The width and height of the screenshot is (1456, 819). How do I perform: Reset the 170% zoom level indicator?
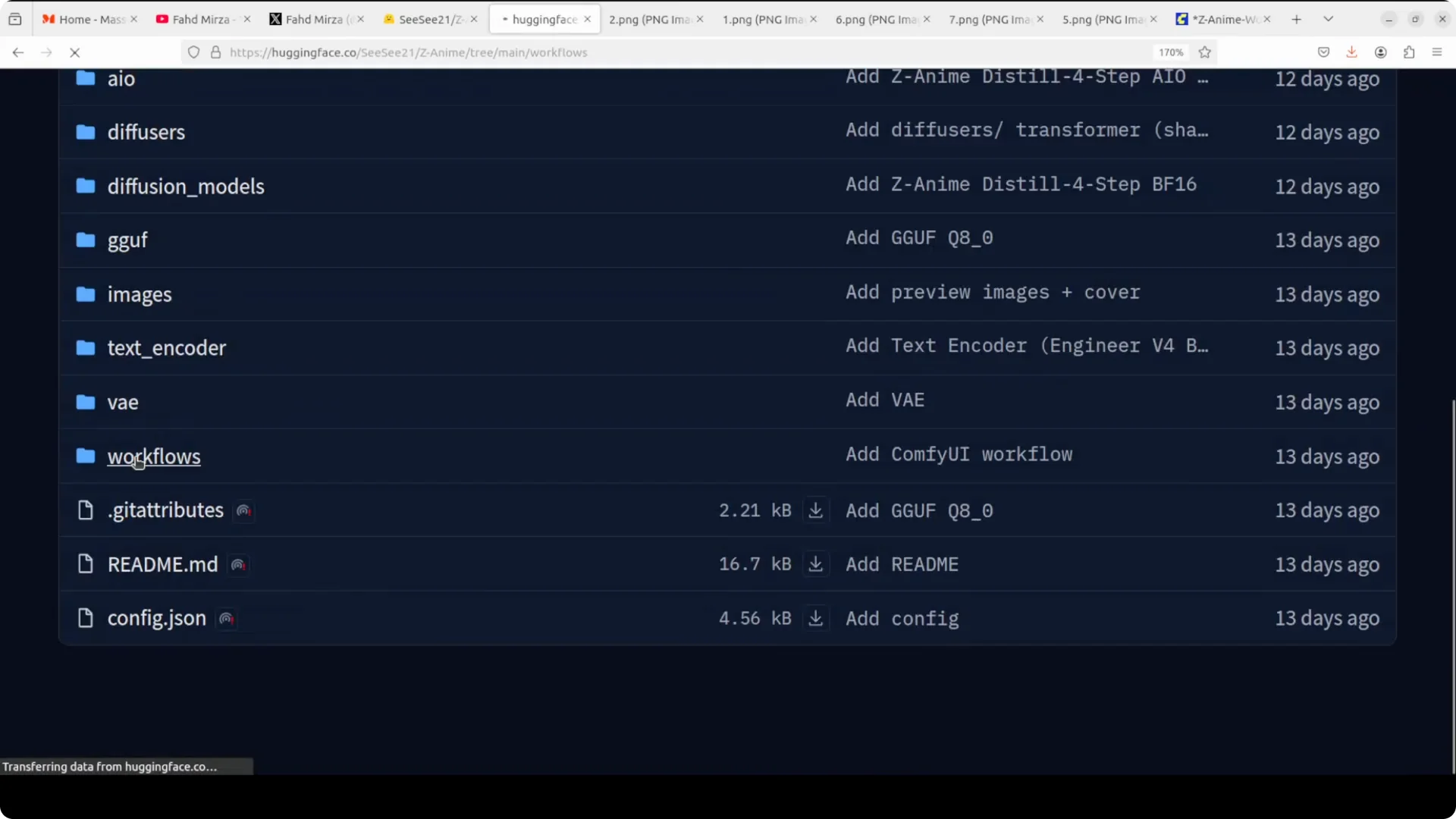point(1171,52)
